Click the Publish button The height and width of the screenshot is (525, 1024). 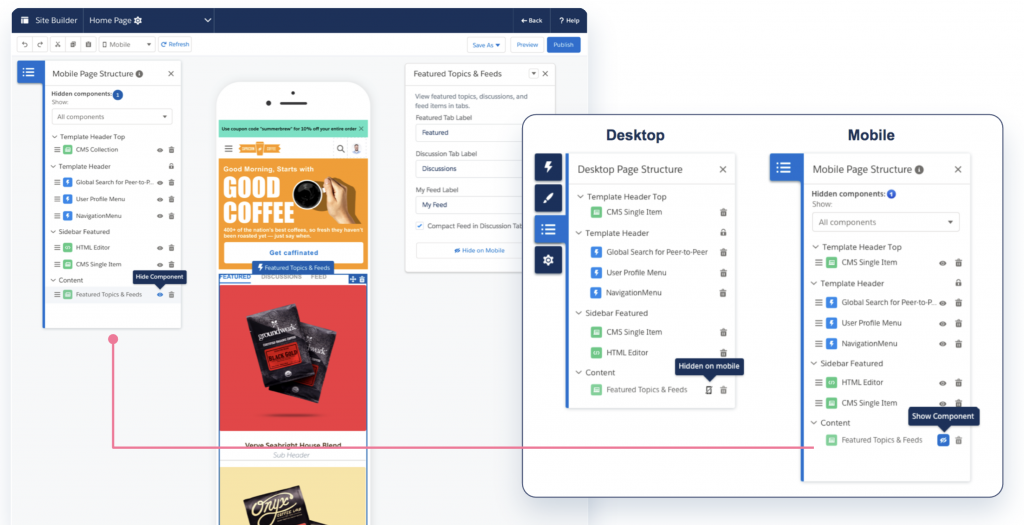coord(563,45)
